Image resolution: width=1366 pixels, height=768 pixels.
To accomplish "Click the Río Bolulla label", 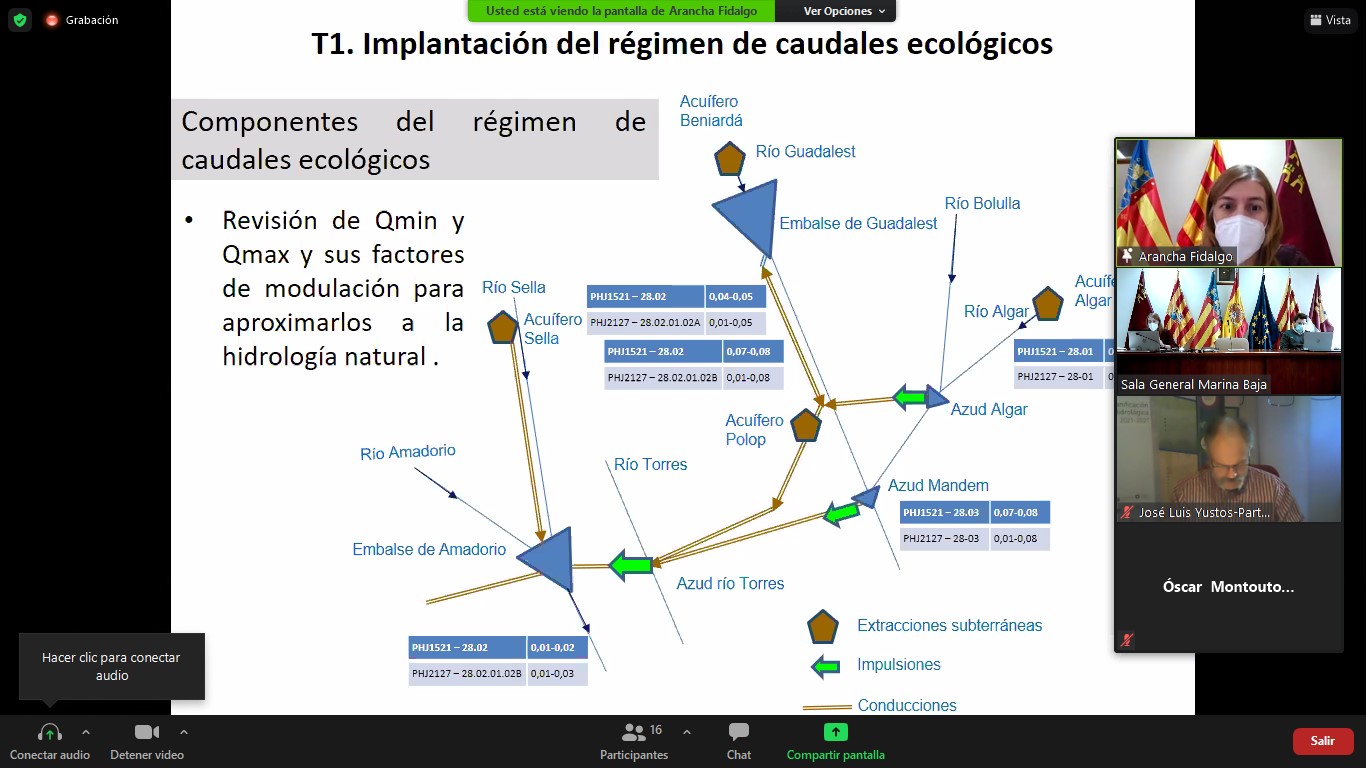I will point(983,204).
